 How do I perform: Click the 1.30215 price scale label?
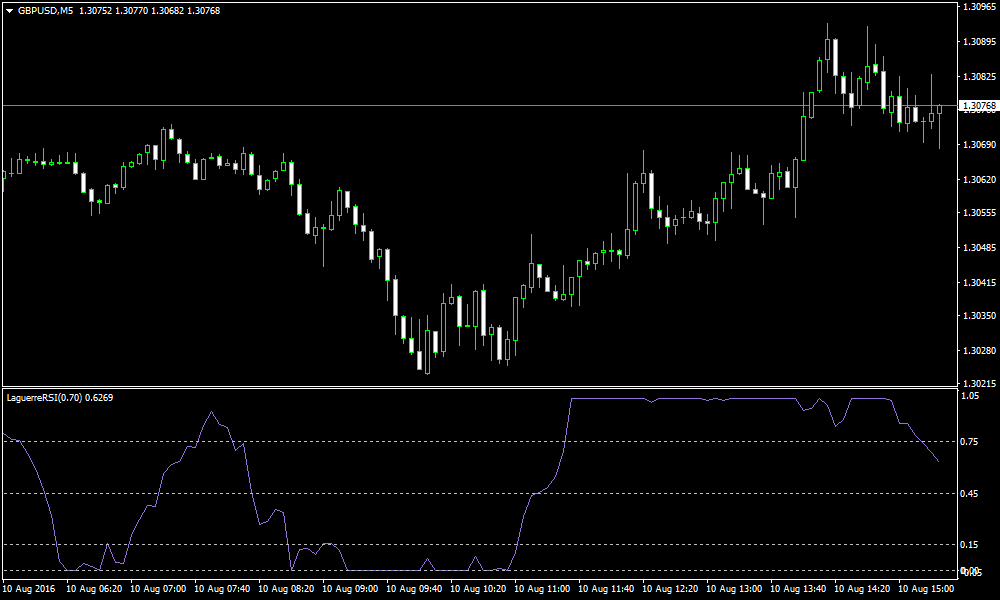point(976,384)
